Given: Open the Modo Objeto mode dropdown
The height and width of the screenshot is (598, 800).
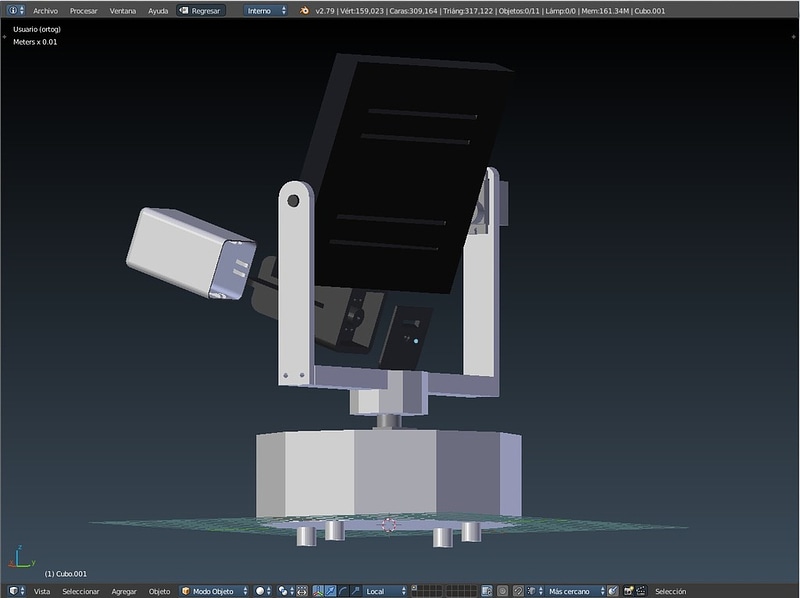Looking at the screenshot, I should (x=214, y=591).
